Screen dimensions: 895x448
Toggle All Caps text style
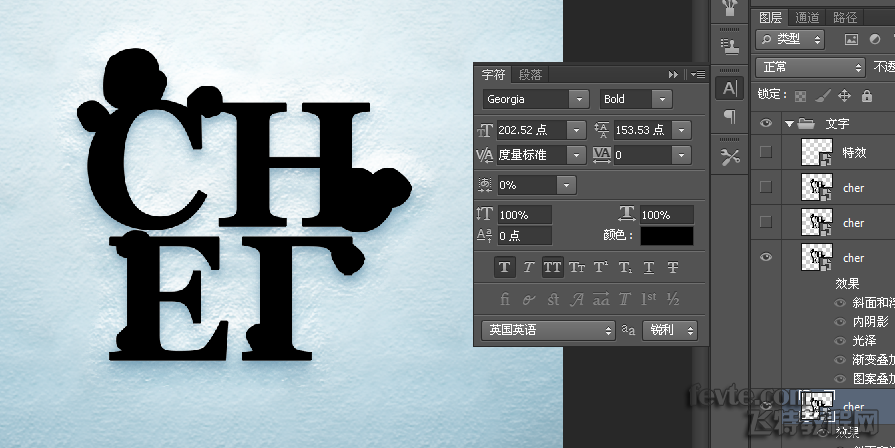click(x=552, y=267)
